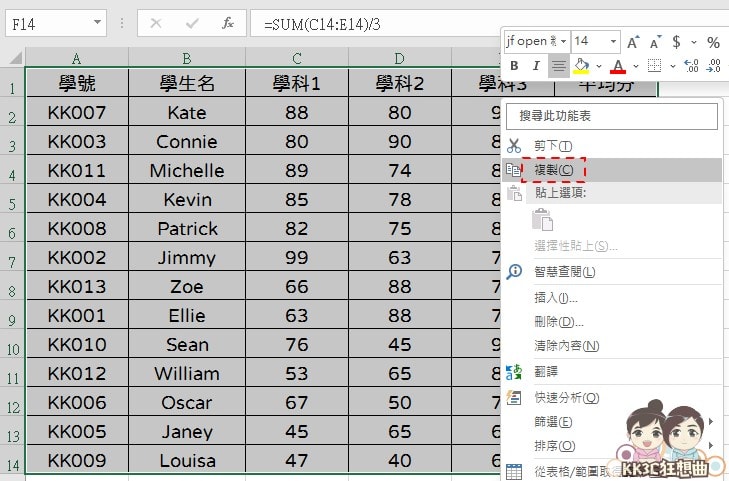Apply the accounting dollar format
729x481 pixels.
click(x=677, y=42)
